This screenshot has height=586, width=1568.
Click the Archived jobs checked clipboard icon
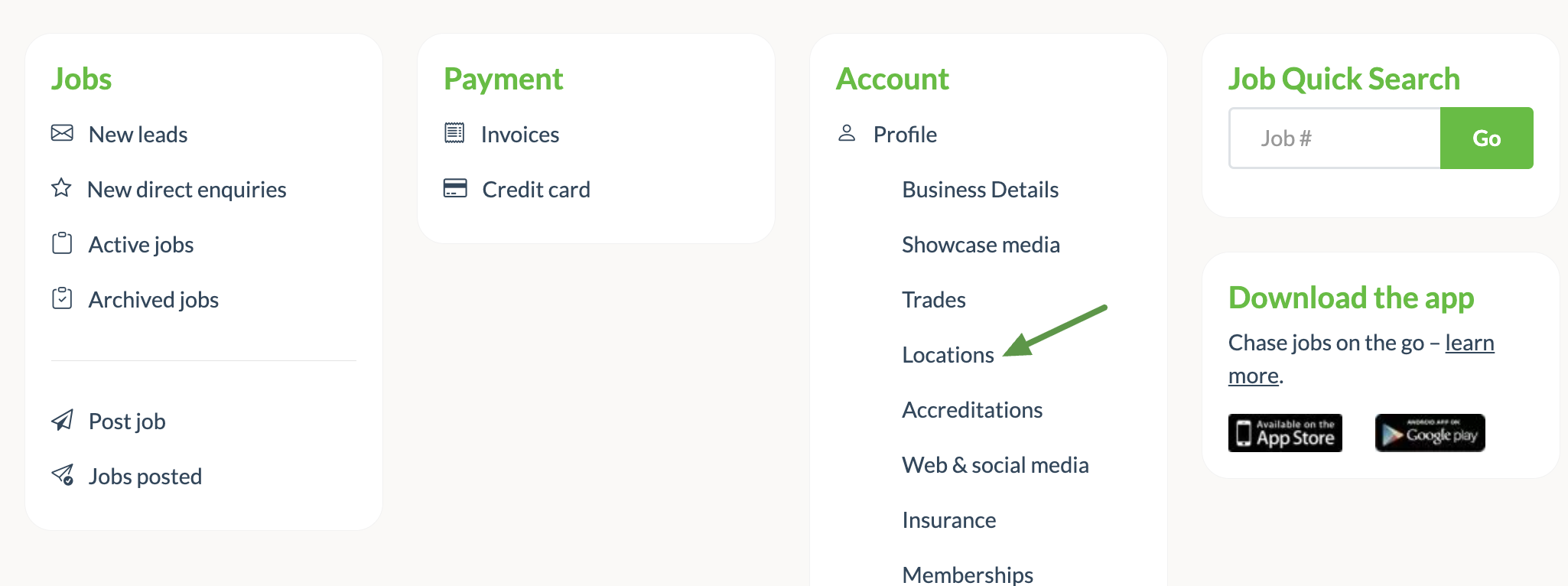point(62,298)
